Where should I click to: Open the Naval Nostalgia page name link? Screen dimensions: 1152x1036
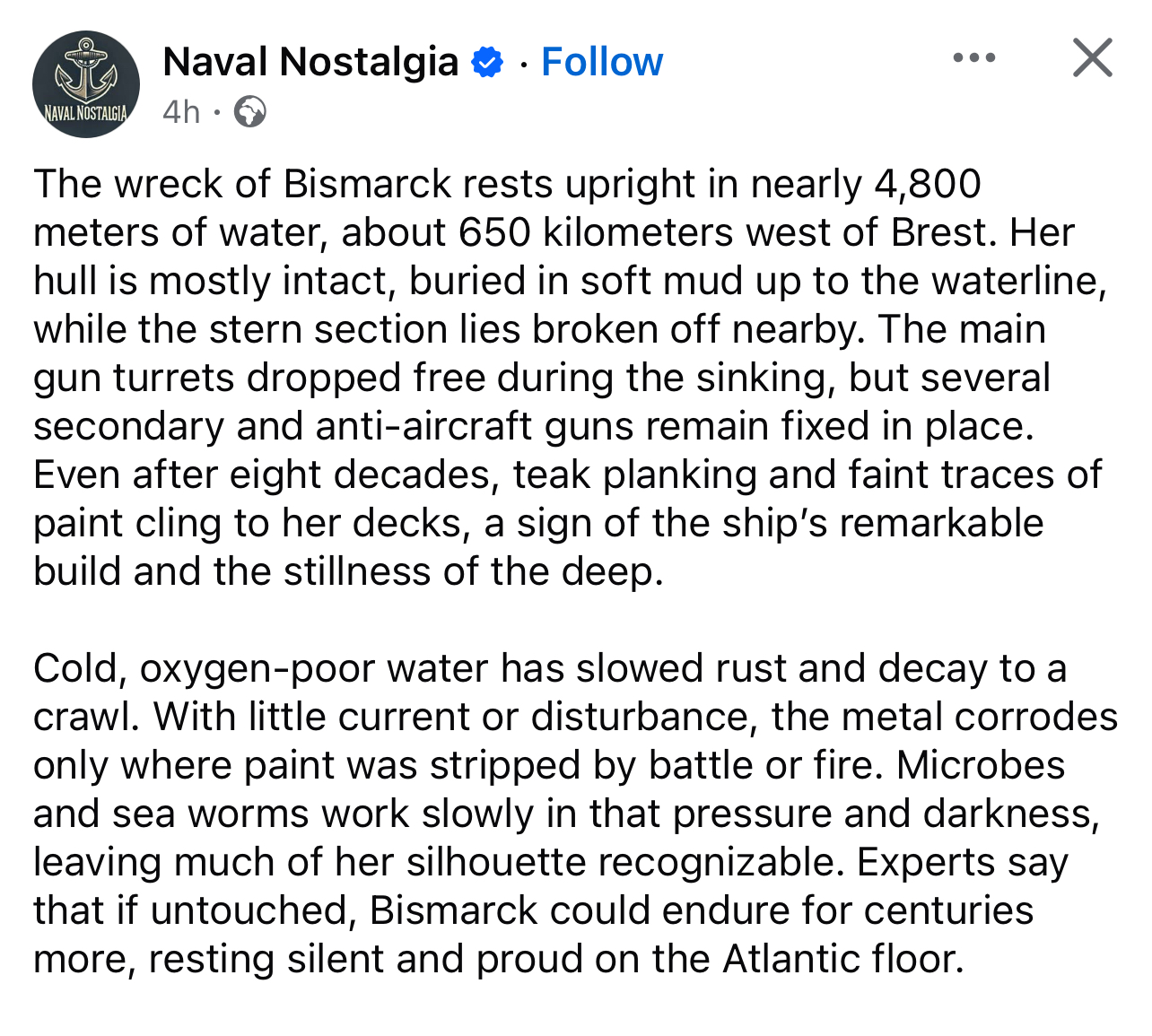point(310,63)
